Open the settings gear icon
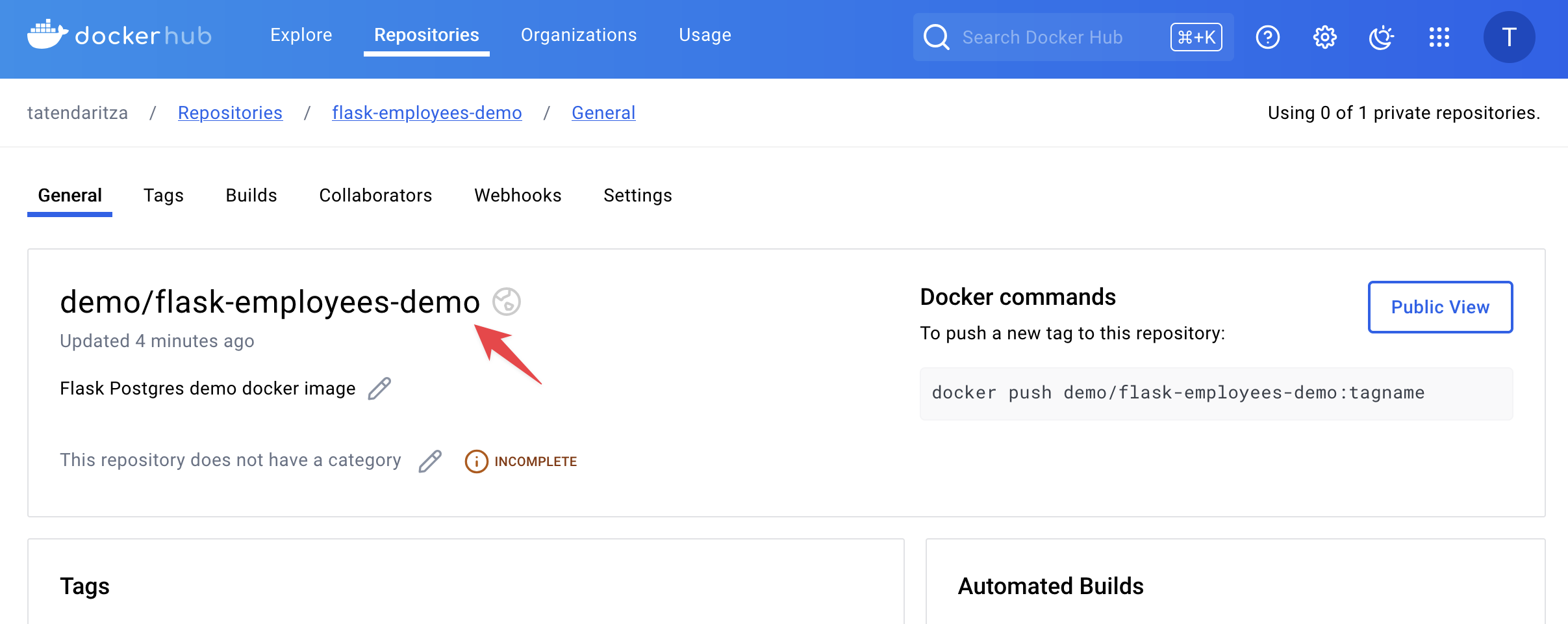 click(x=1324, y=37)
